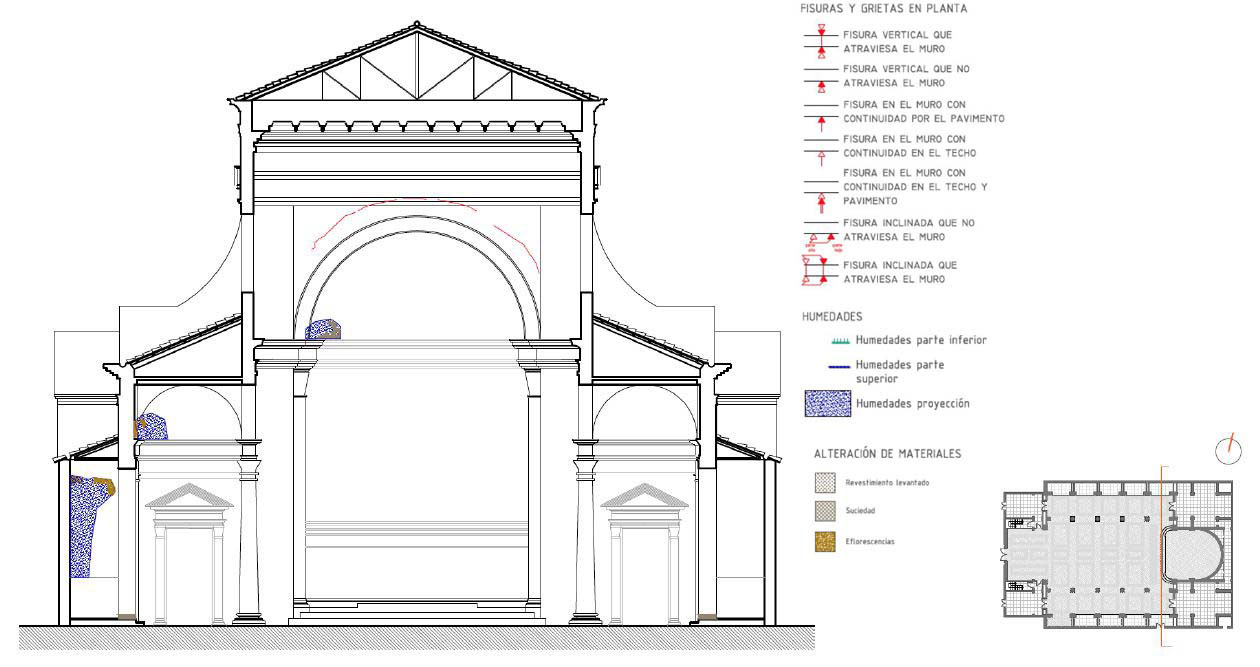Click the triangular roof truss at the top
This screenshot has height=667, width=1260.
417,71
